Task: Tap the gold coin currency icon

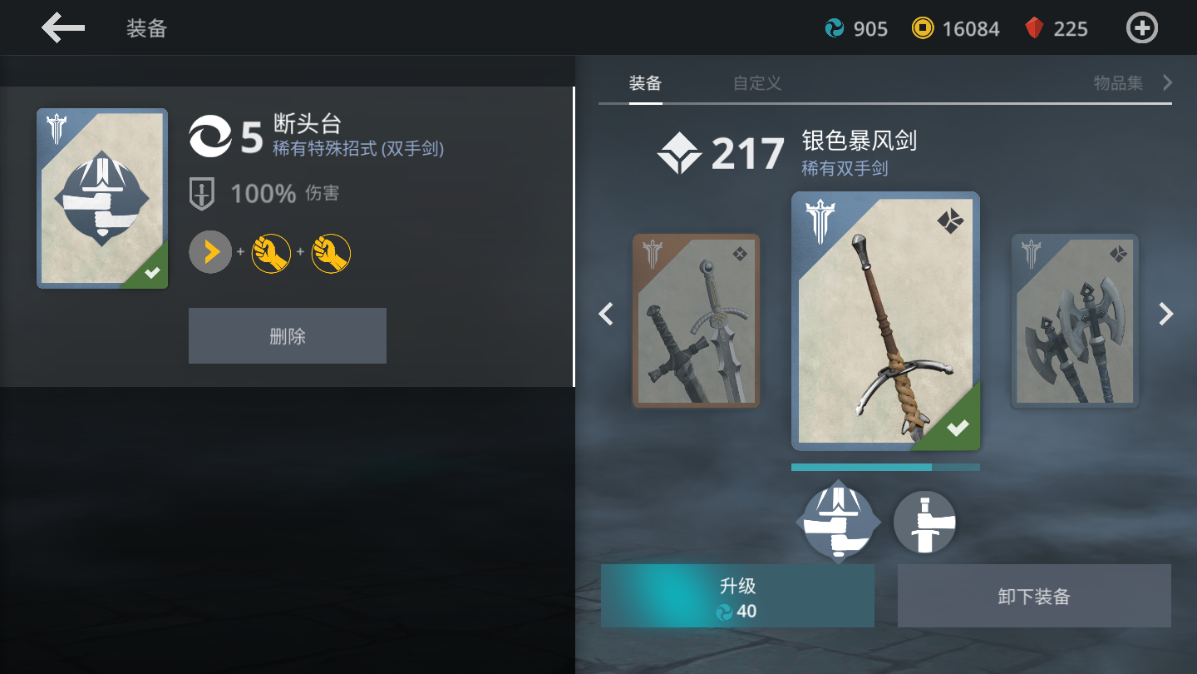Action: tap(922, 28)
